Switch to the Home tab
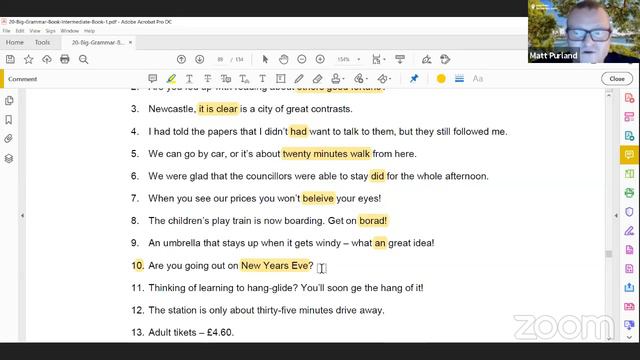This screenshot has height=360, width=640. pos(15,42)
